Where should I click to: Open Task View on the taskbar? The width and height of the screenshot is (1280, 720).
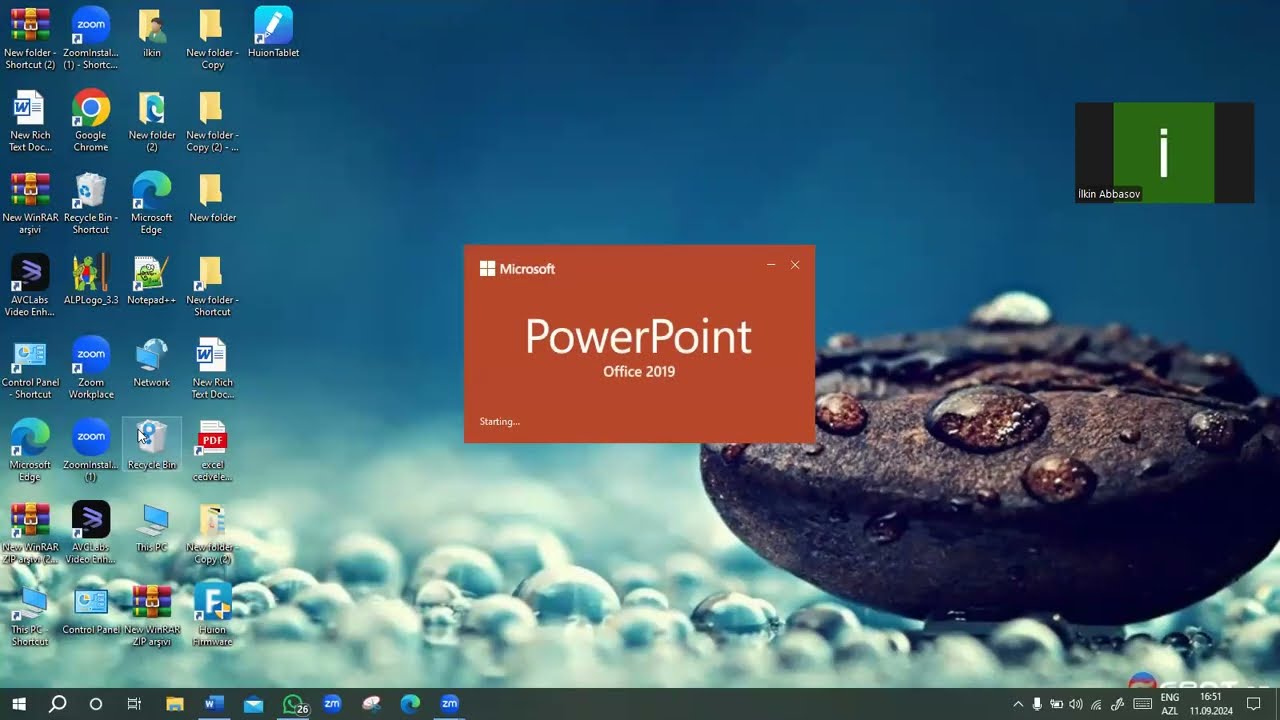point(134,704)
